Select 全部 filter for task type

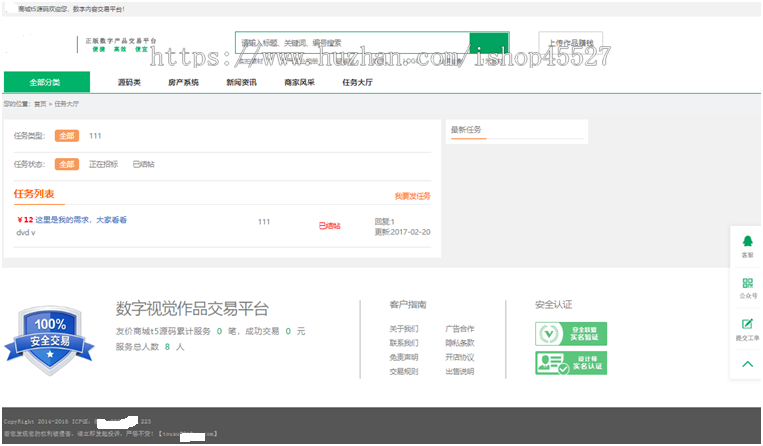pos(67,136)
